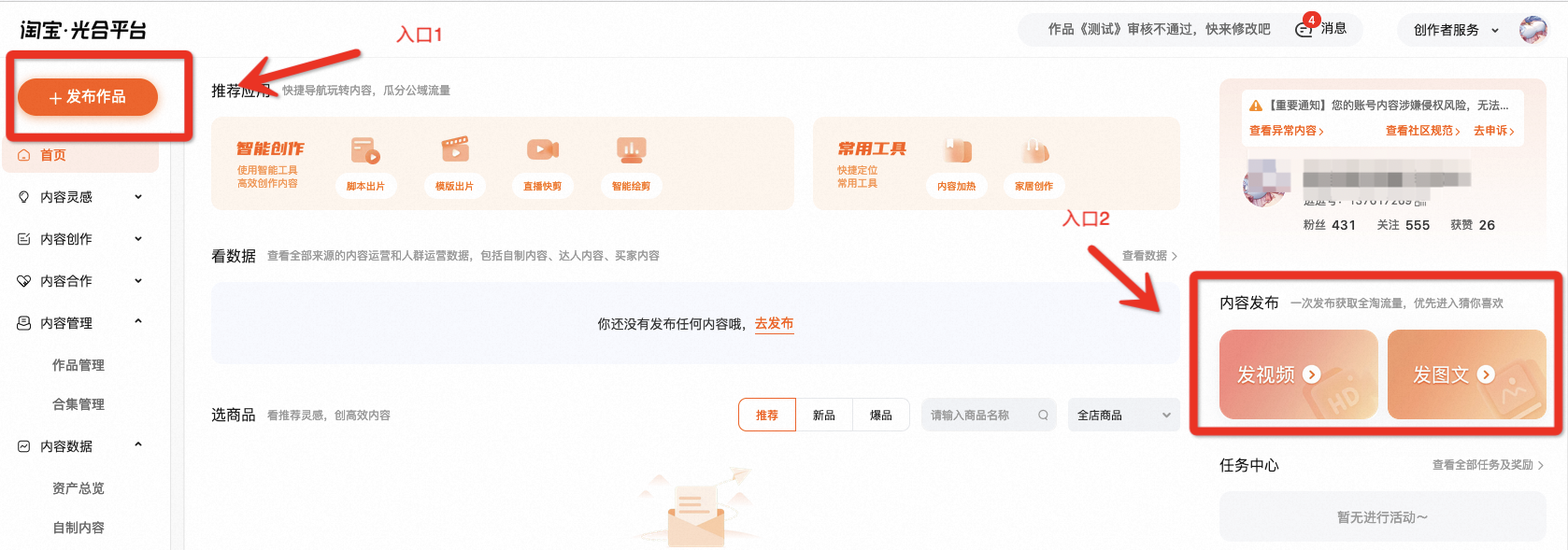
Task: Click the 去申诉 appeal link
Action: click(1494, 131)
